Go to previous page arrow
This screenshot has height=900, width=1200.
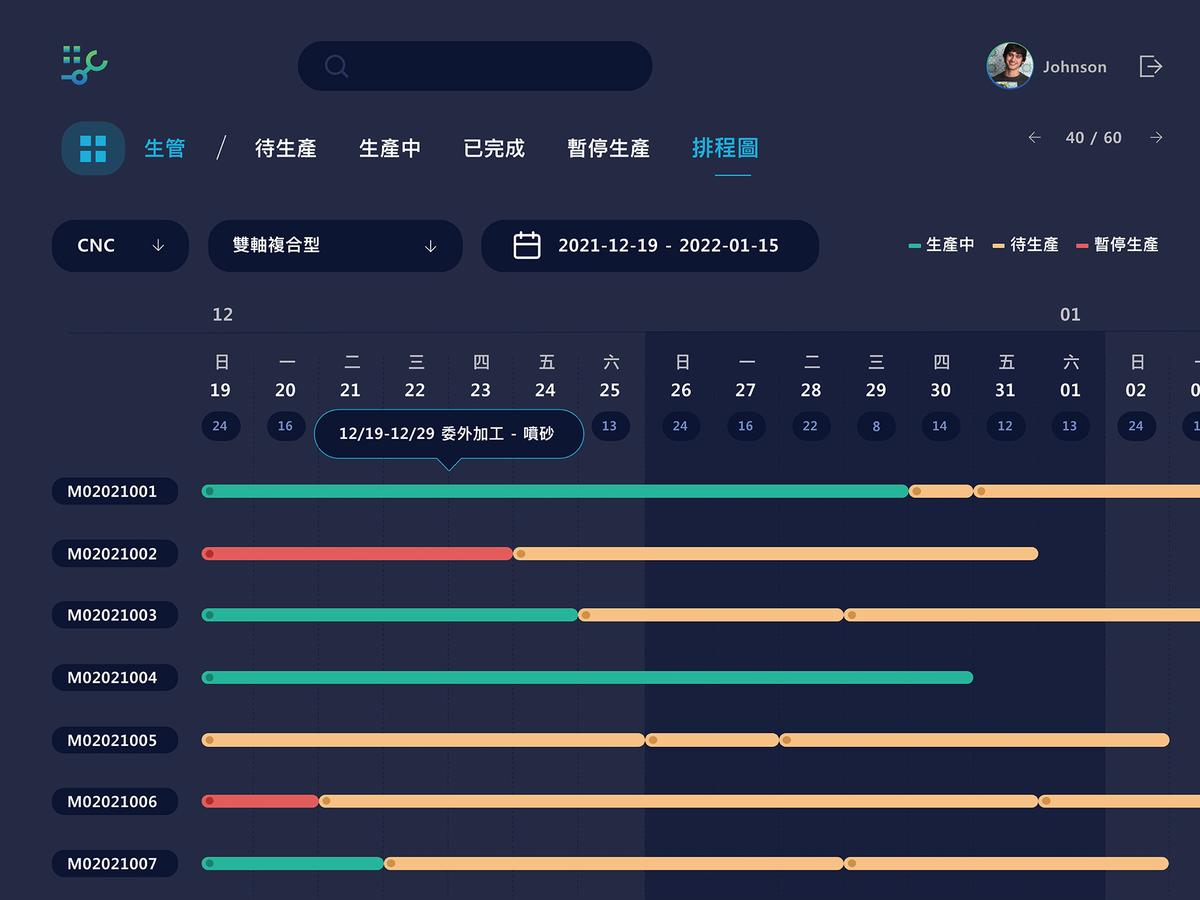point(1034,138)
